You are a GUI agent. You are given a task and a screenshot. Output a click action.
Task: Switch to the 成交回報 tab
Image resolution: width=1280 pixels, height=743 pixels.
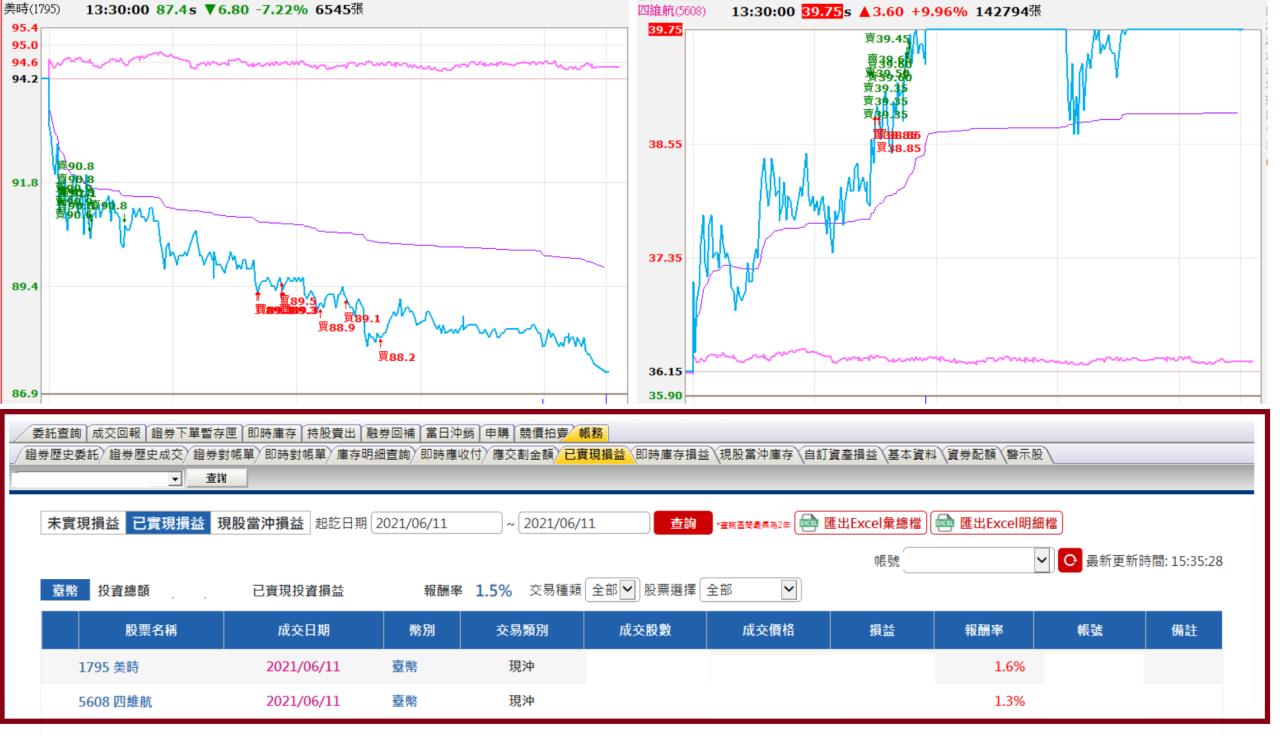[115, 433]
